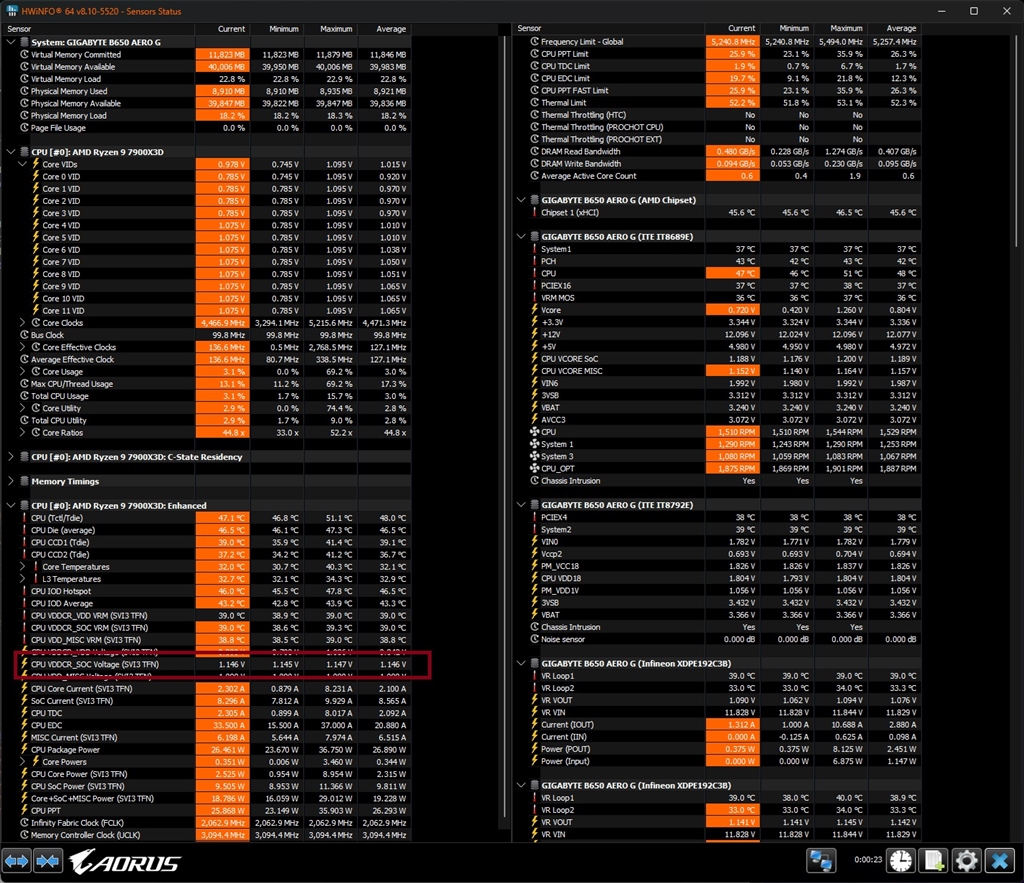
Task: Select the CPU (Tctl/Tdie) row
Action: click(206, 518)
